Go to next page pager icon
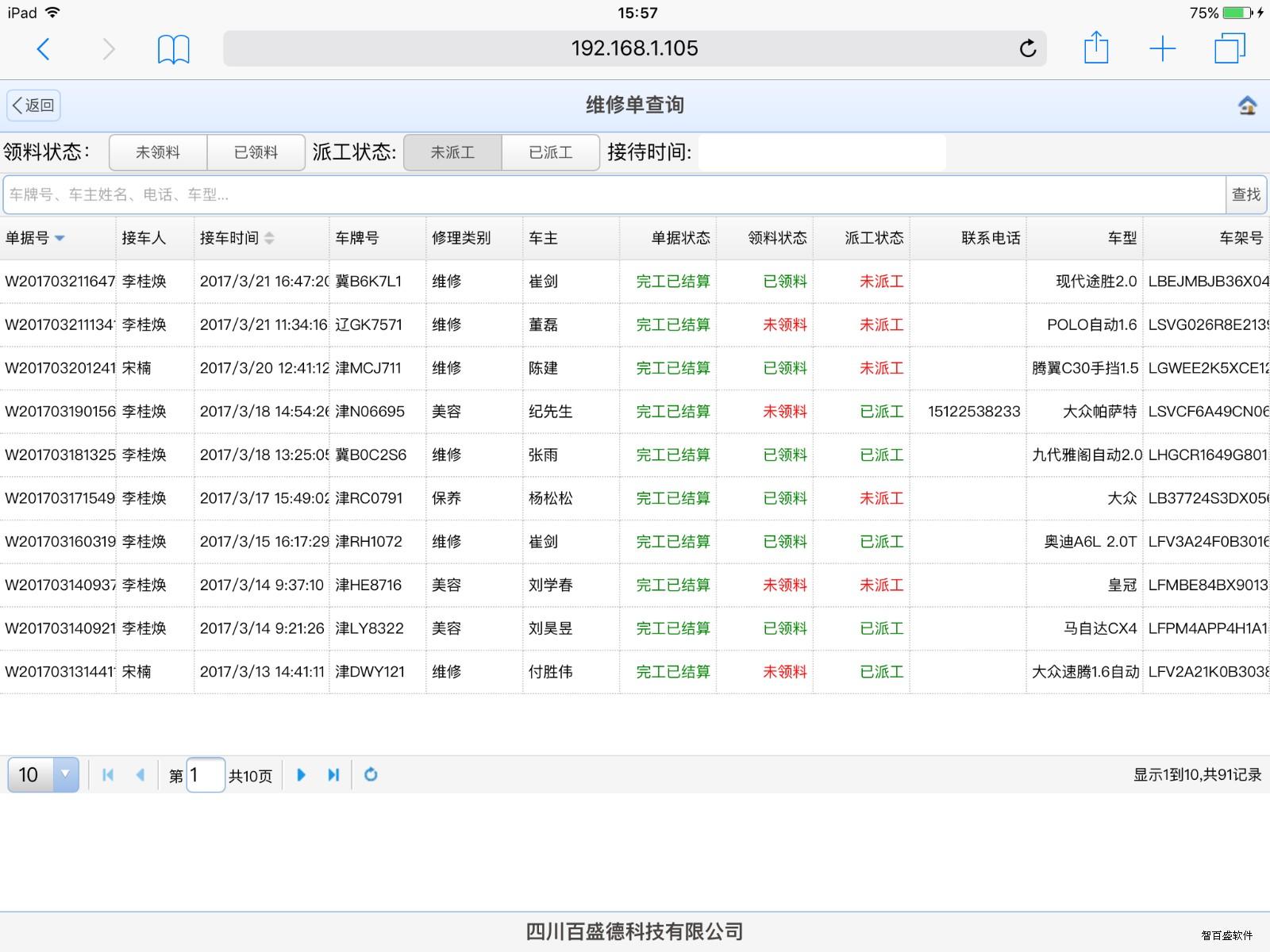Viewport: 1270px width, 952px height. (x=301, y=775)
